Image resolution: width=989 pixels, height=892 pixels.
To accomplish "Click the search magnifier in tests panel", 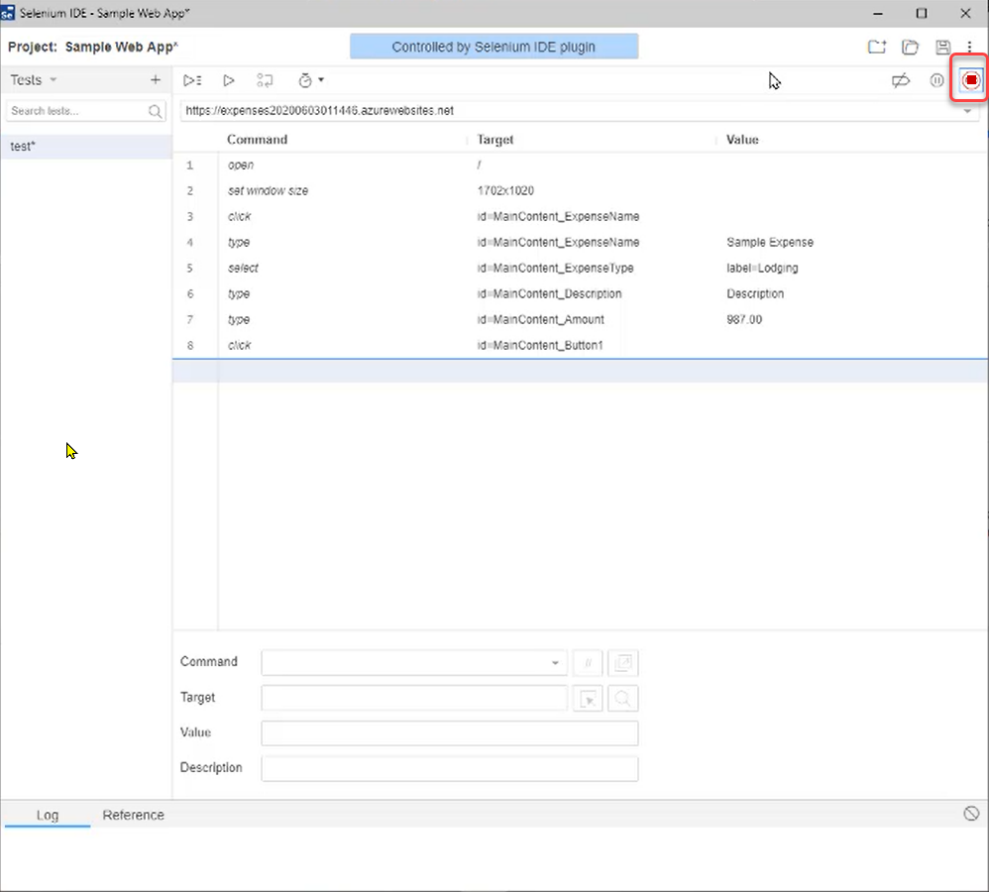I will 155,112.
